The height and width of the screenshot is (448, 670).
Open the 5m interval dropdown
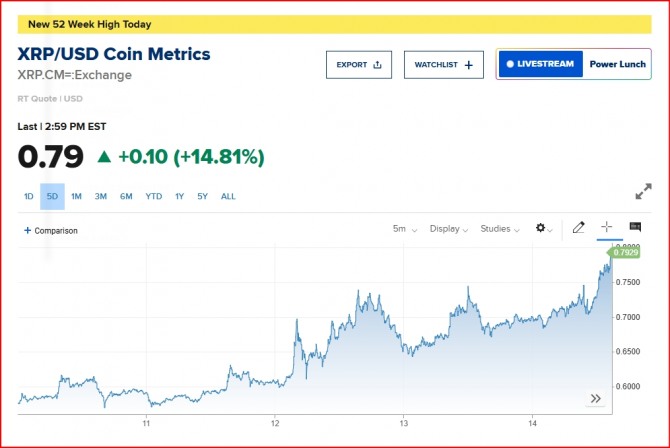pos(404,229)
